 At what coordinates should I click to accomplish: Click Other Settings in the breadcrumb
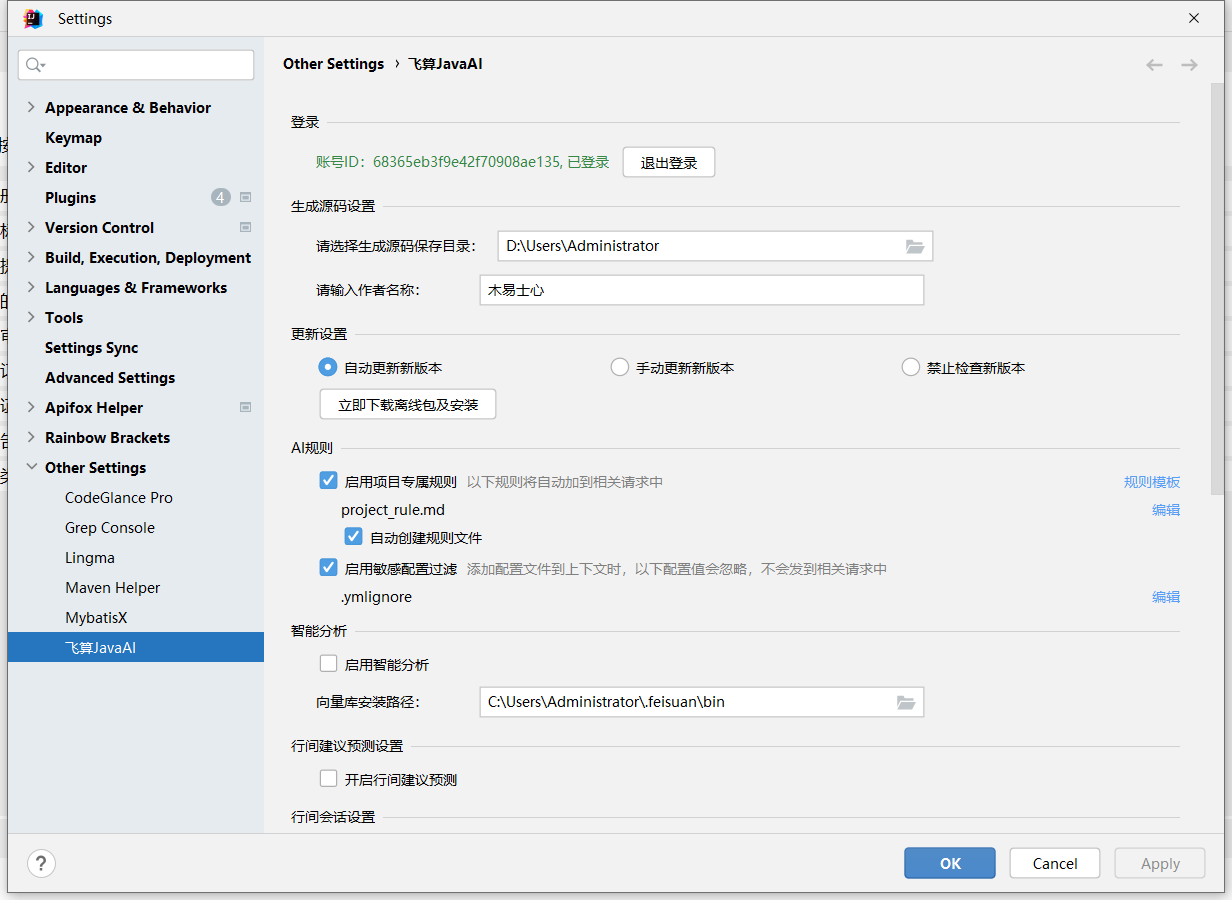[333, 63]
